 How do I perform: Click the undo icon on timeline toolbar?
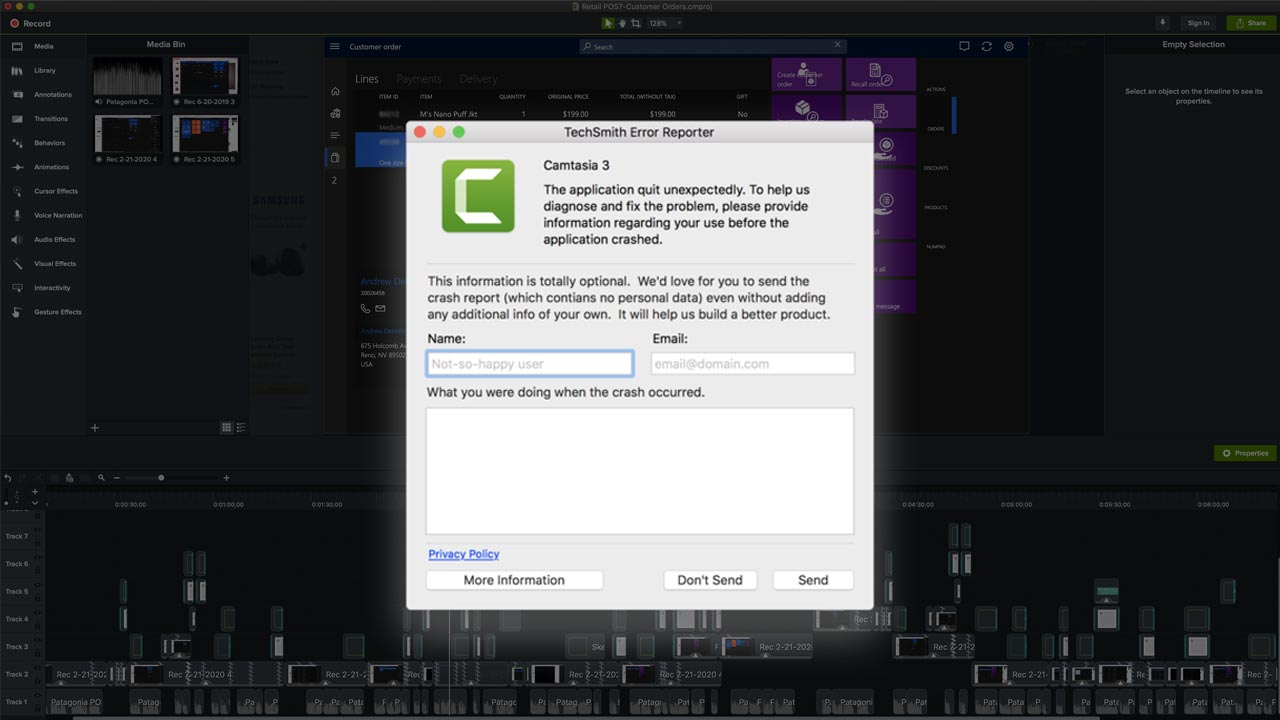8,478
